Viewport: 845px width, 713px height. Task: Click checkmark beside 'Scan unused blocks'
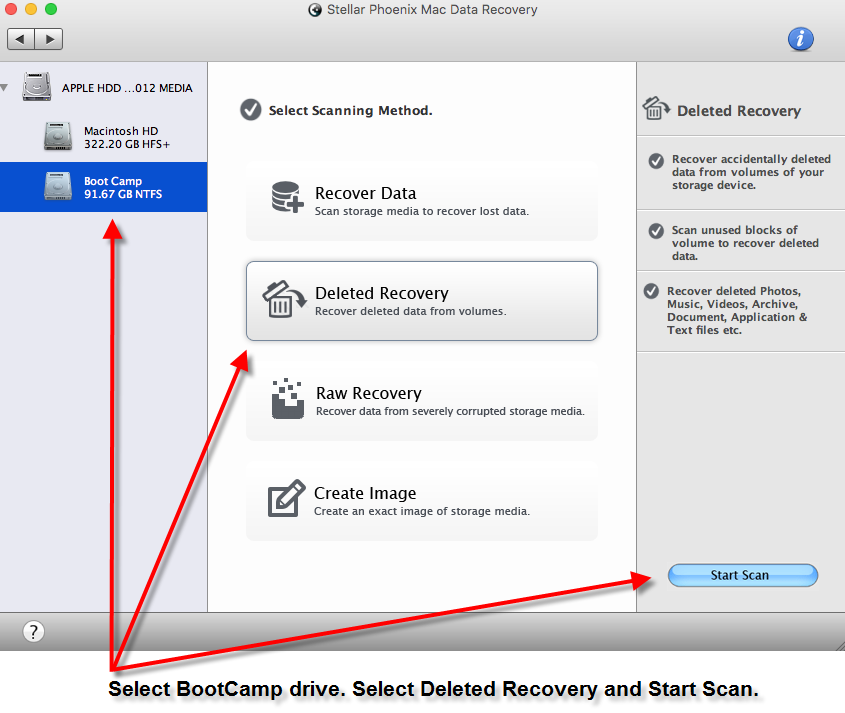point(656,231)
